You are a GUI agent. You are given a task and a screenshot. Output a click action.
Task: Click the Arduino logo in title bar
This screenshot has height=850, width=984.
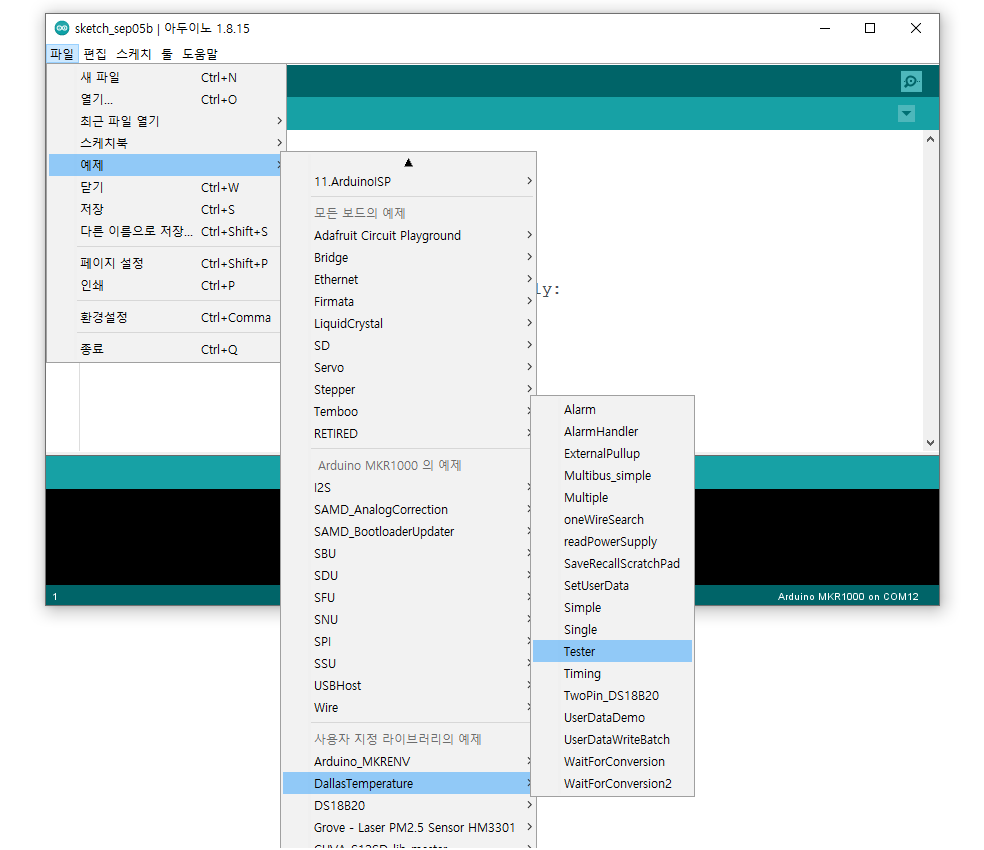click(62, 28)
